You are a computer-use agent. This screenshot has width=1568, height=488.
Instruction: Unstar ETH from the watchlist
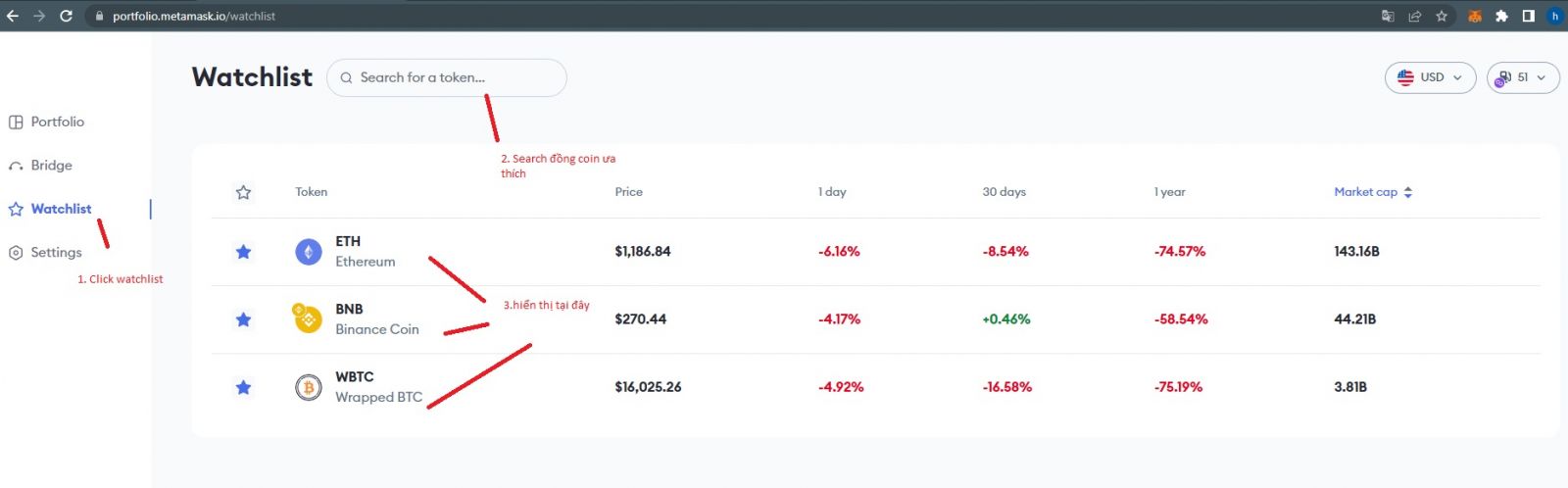(x=243, y=252)
